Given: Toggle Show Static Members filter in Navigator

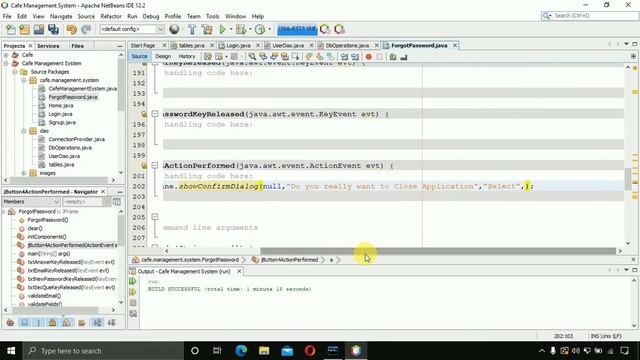Looking at the screenshot, I should tap(39, 323).
